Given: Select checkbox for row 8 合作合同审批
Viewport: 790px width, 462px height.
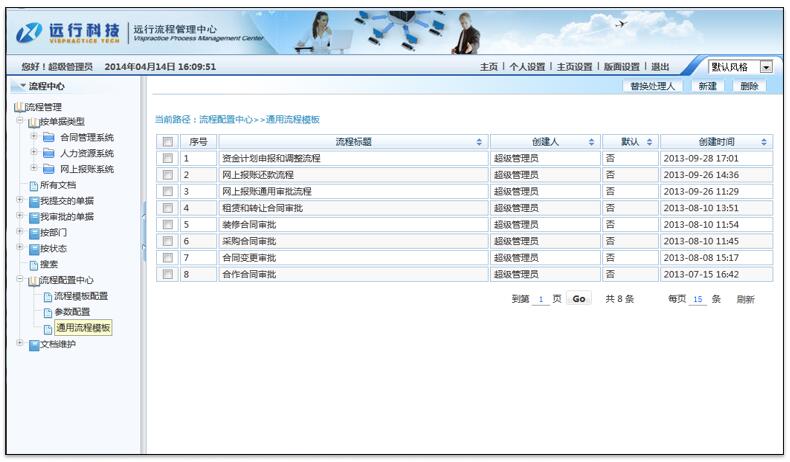Looking at the screenshot, I should pos(168,274).
